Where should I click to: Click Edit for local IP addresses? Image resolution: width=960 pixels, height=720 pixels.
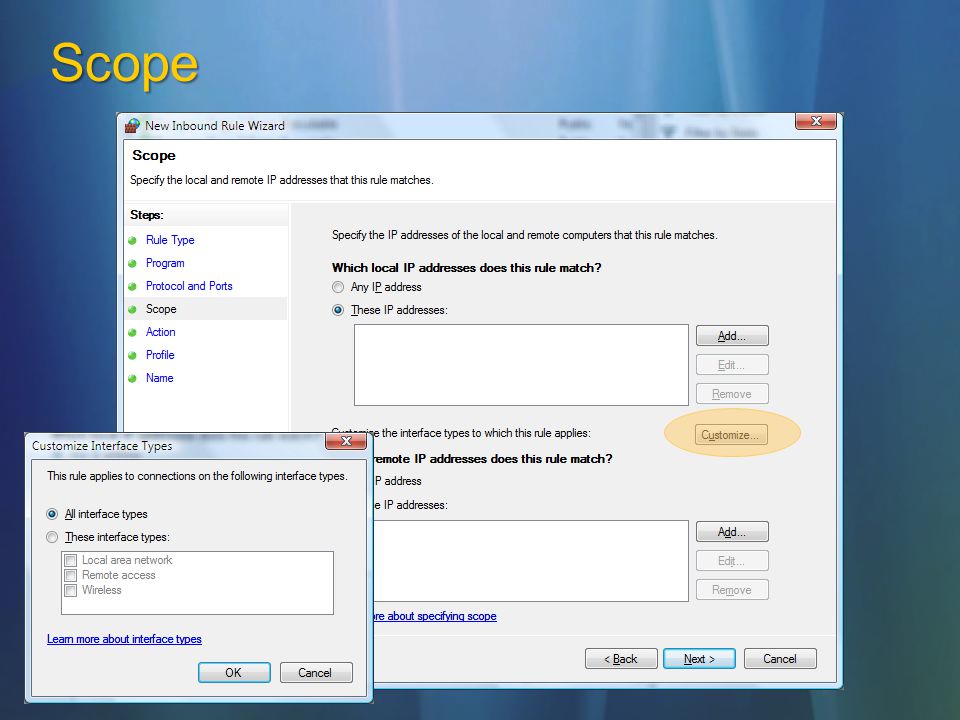[732, 365]
